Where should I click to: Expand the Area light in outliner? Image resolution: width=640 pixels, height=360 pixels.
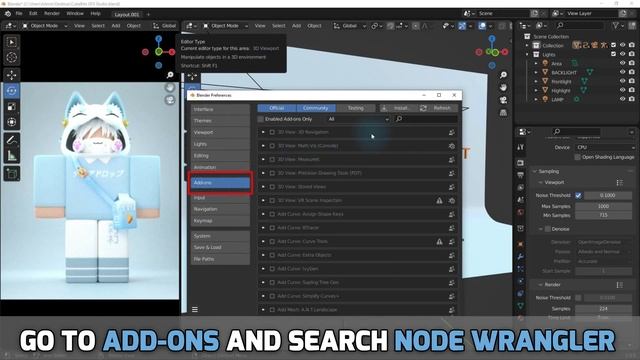pyautogui.click(x=536, y=64)
